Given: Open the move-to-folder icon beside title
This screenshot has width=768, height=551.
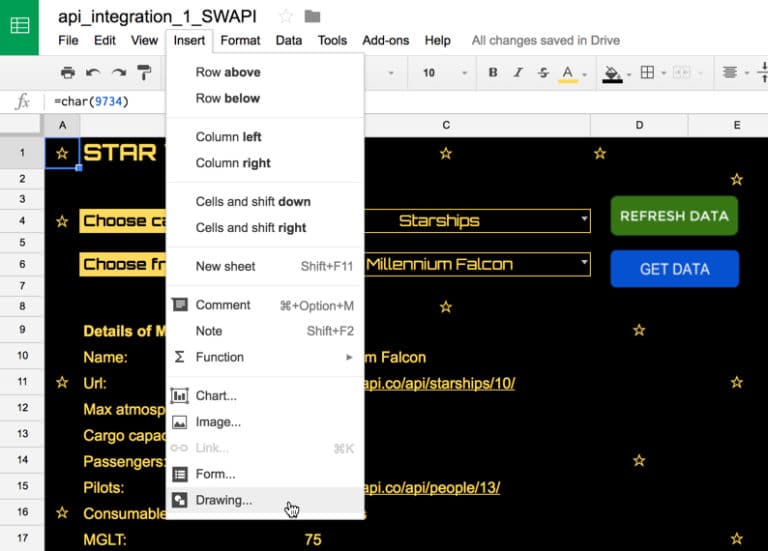Looking at the screenshot, I should pos(312,17).
